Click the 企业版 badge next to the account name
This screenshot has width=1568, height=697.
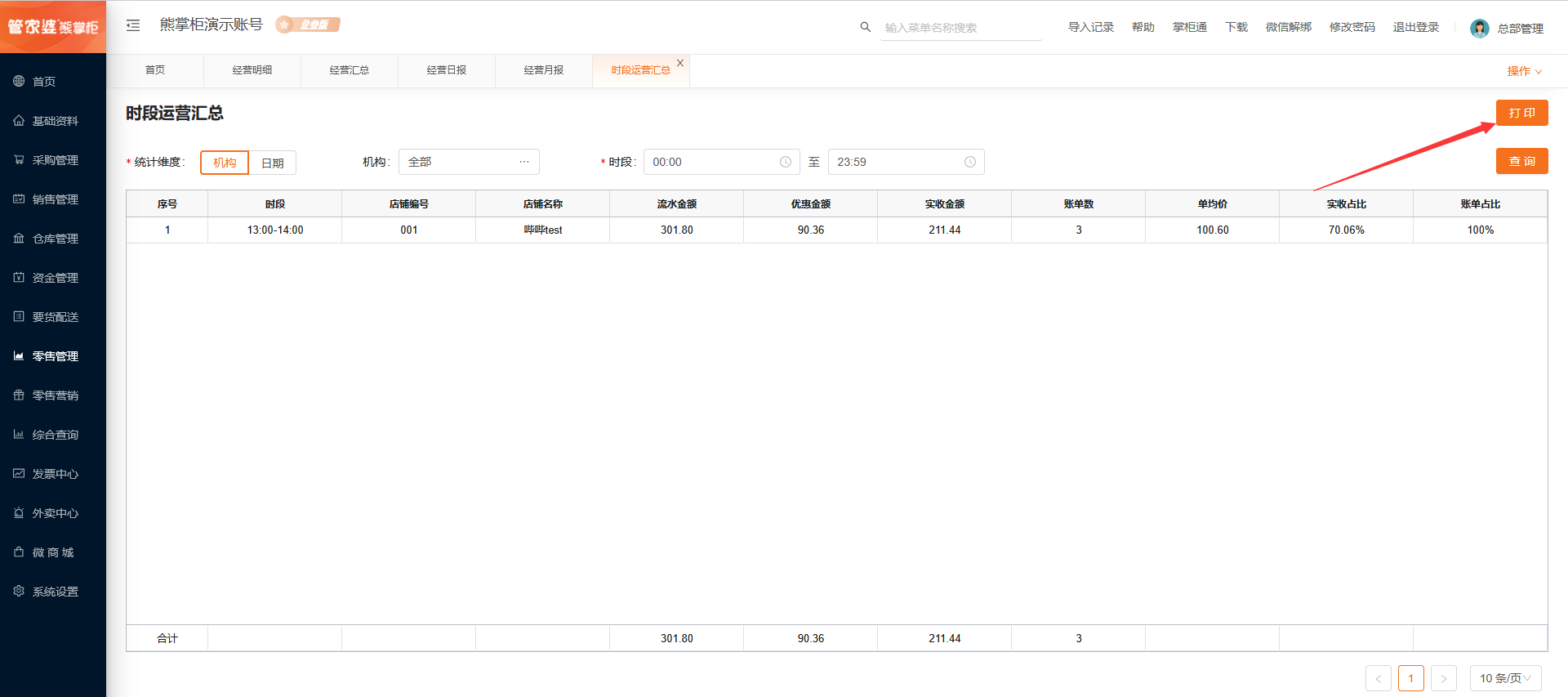[x=308, y=25]
